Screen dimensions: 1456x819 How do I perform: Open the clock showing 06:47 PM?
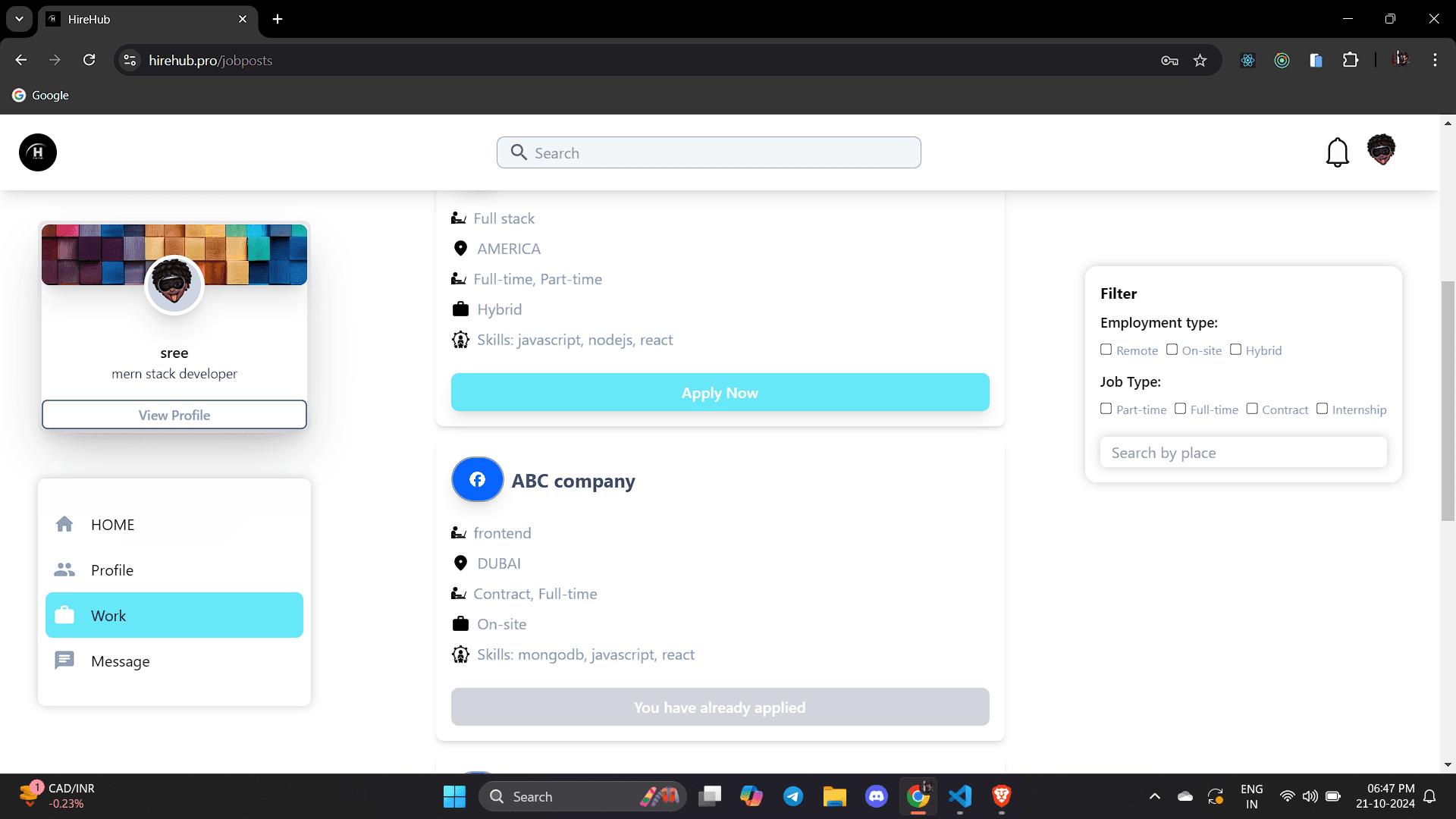1385,796
